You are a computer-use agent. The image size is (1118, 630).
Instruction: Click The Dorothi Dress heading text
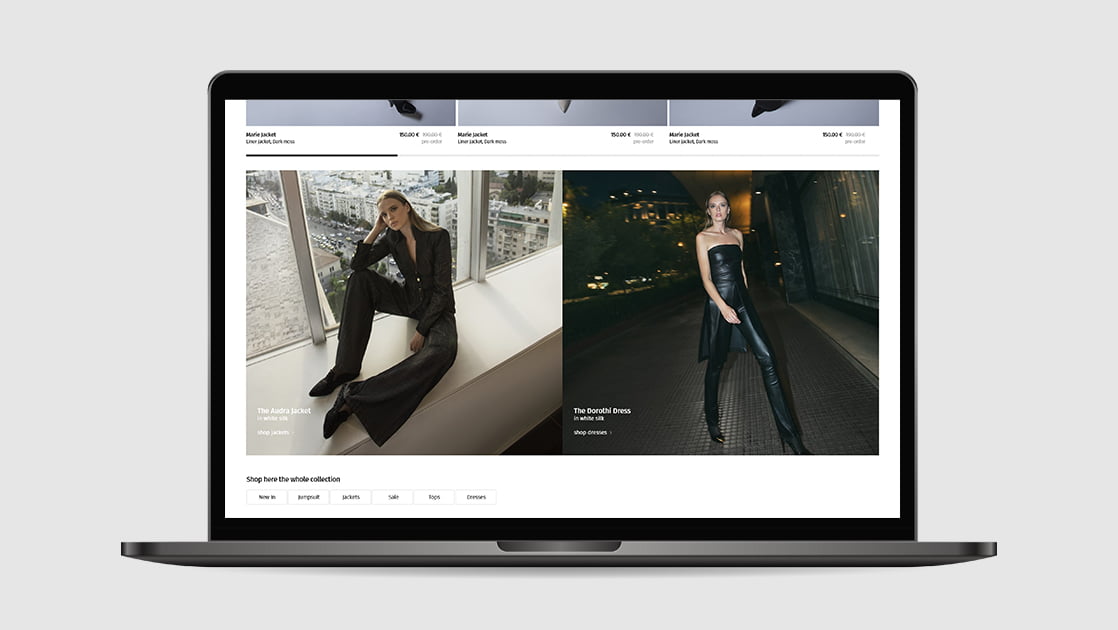(x=602, y=411)
